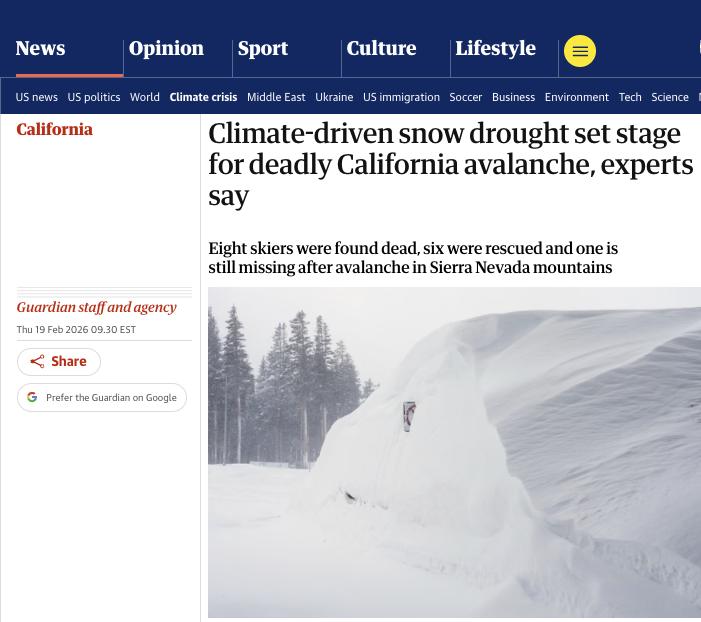Select World in the subnav
This screenshot has width=701, height=622.
pyautogui.click(x=145, y=97)
